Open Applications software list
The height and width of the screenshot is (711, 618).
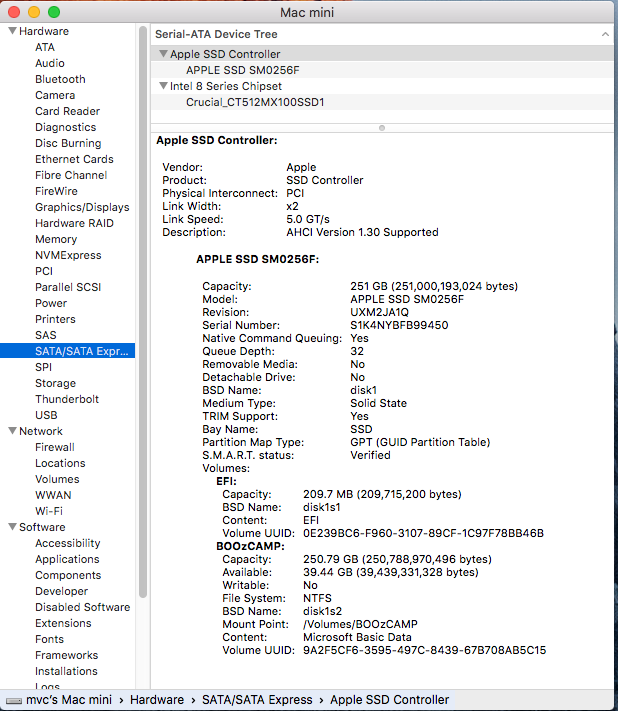[x=67, y=559]
